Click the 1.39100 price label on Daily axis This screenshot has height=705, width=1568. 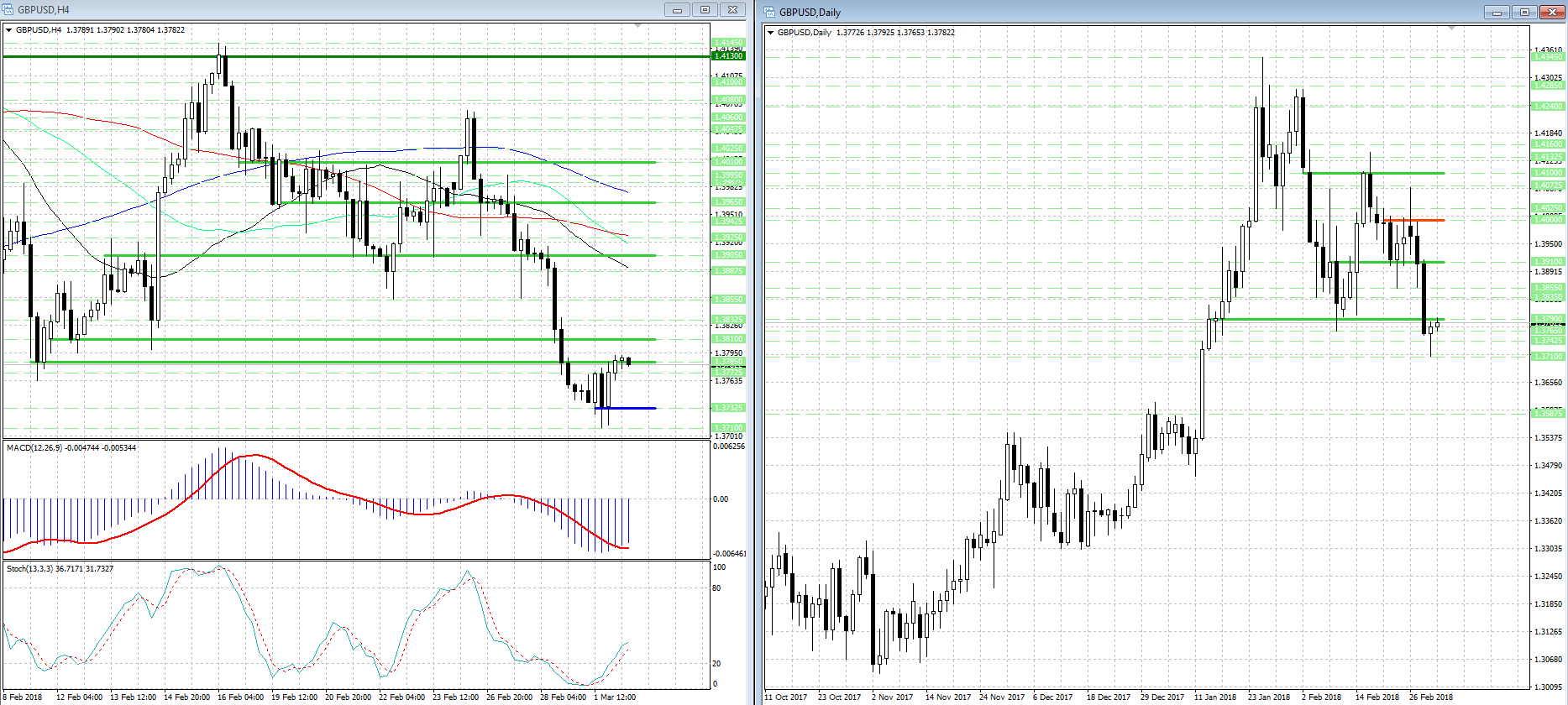pyautogui.click(x=1548, y=262)
